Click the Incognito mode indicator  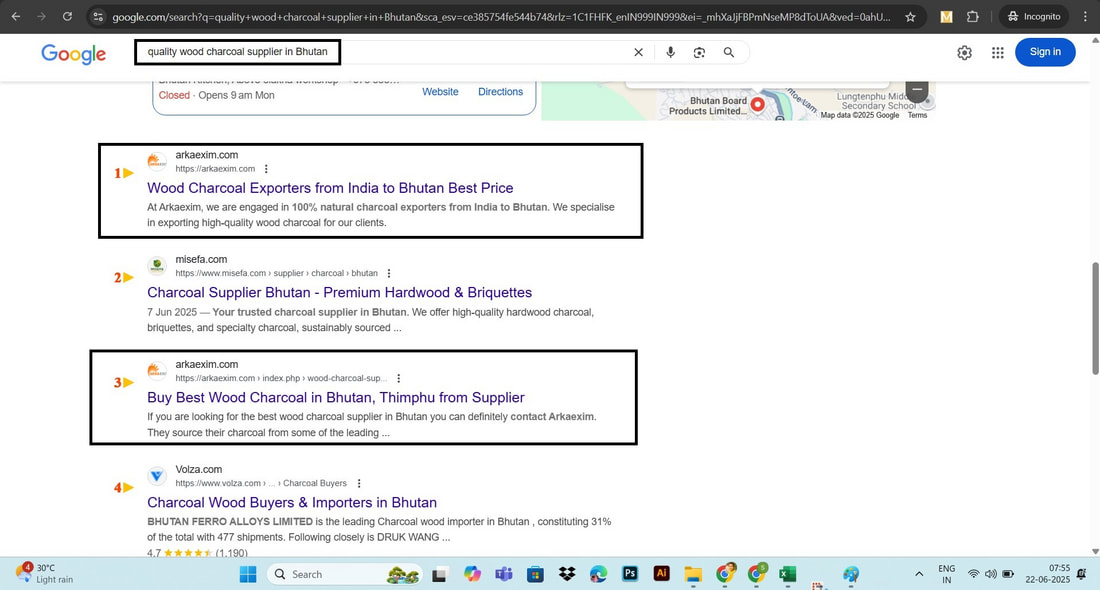[1033, 16]
